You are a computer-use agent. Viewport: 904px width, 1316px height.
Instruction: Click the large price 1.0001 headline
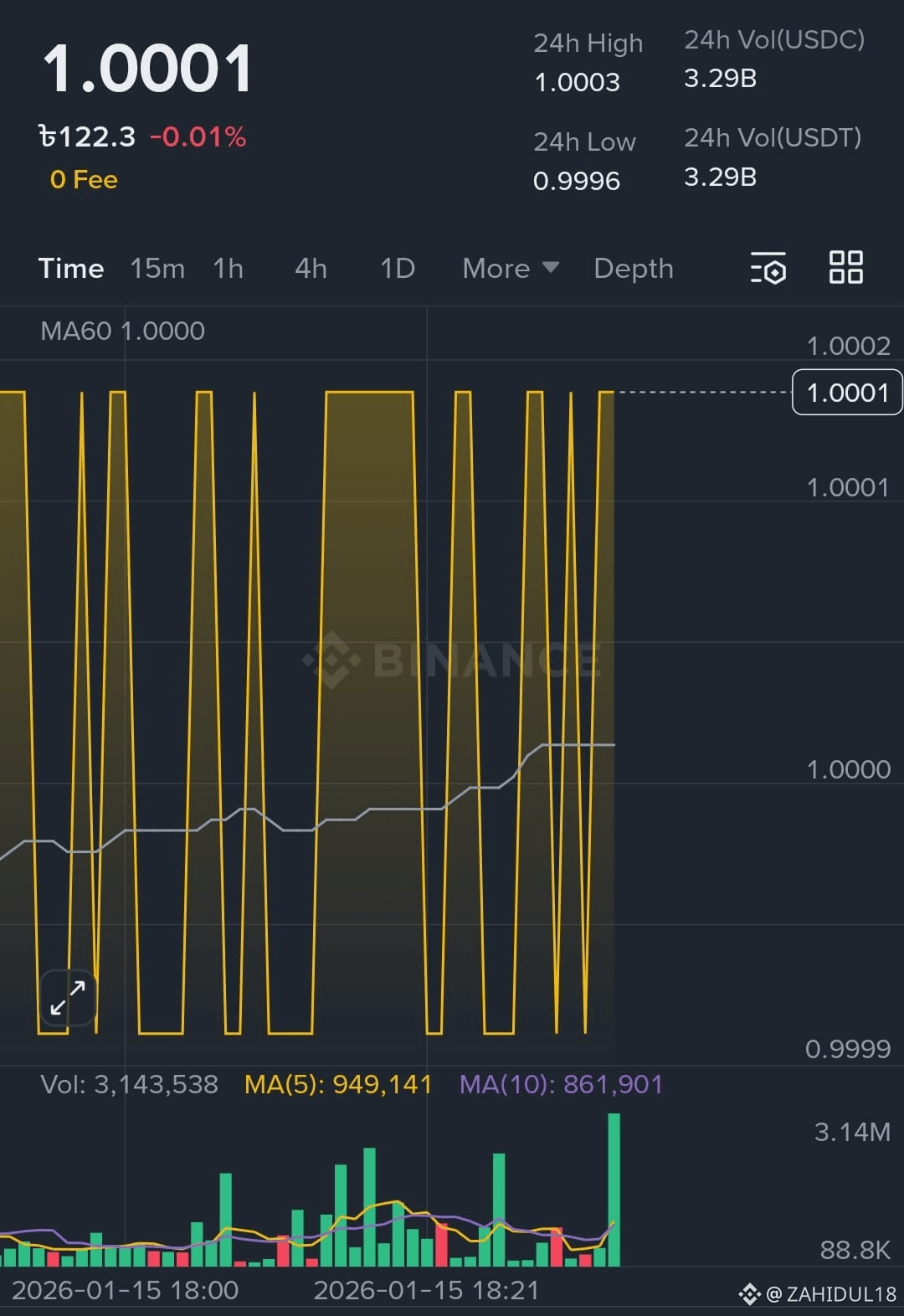coord(147,69)
